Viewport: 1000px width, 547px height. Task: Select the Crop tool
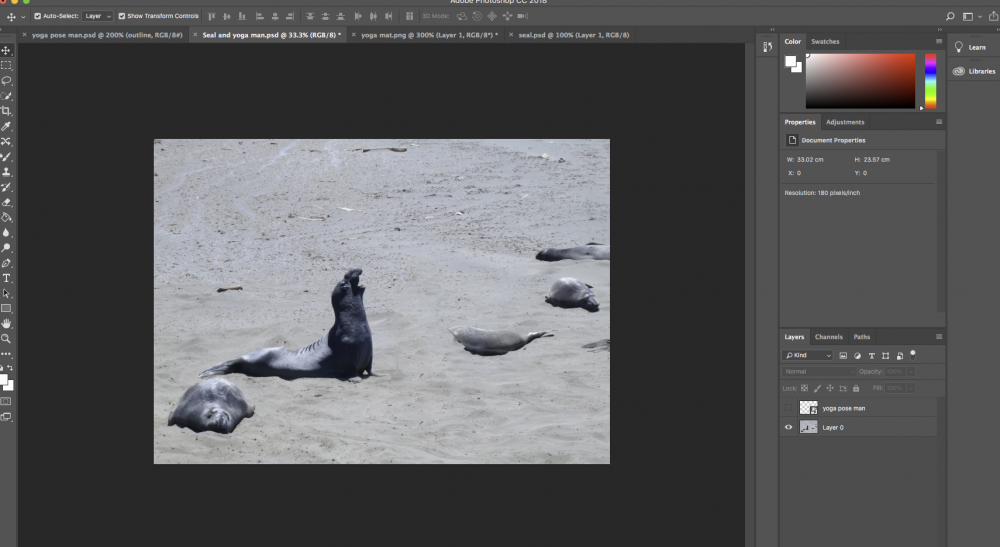tap(6, 111)
